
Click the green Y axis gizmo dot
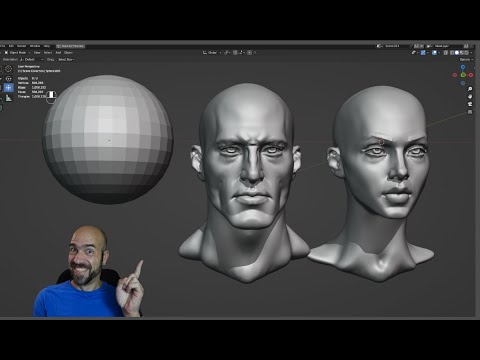pos(463,75)
